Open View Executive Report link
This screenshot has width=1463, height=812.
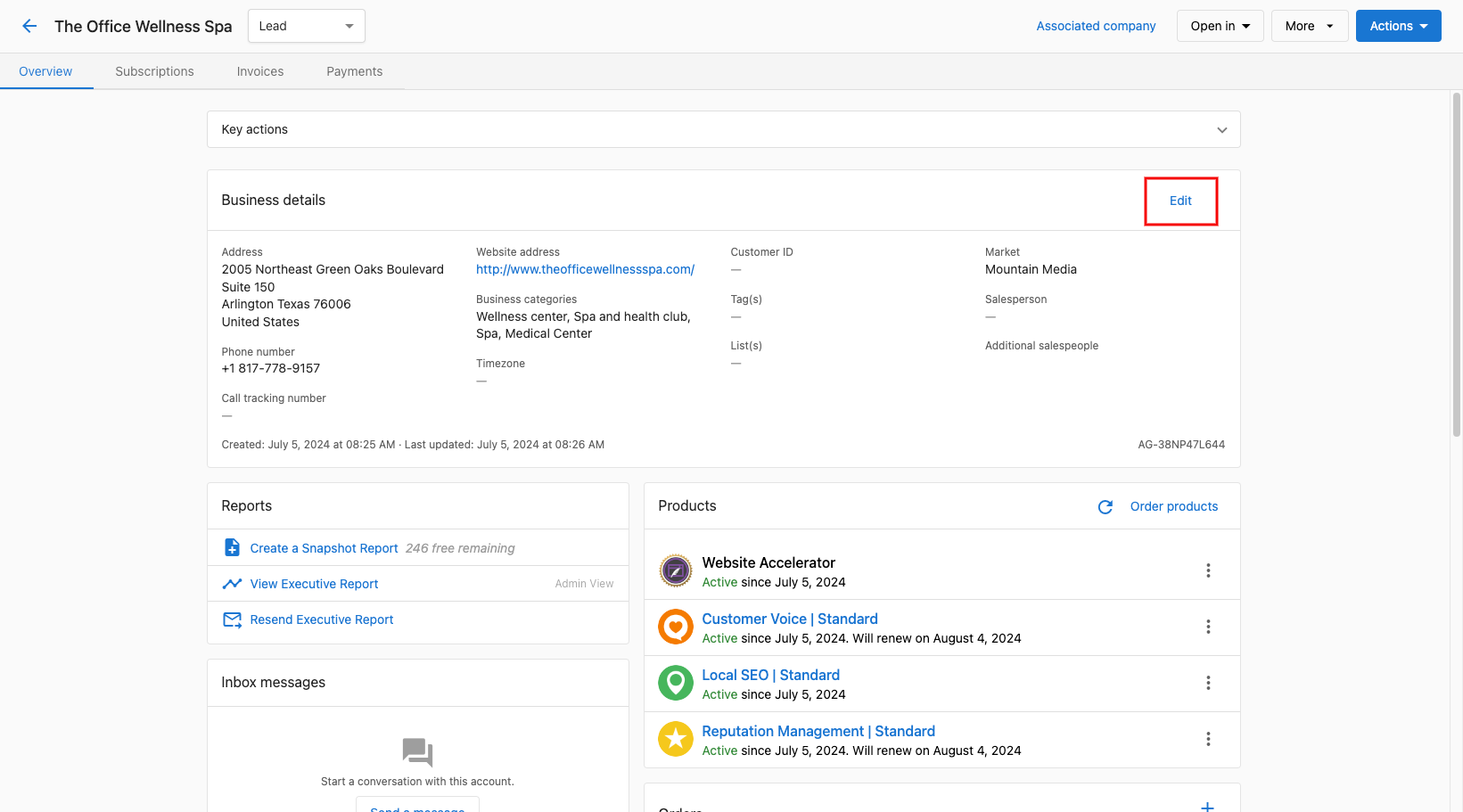[x=314, y=584]
